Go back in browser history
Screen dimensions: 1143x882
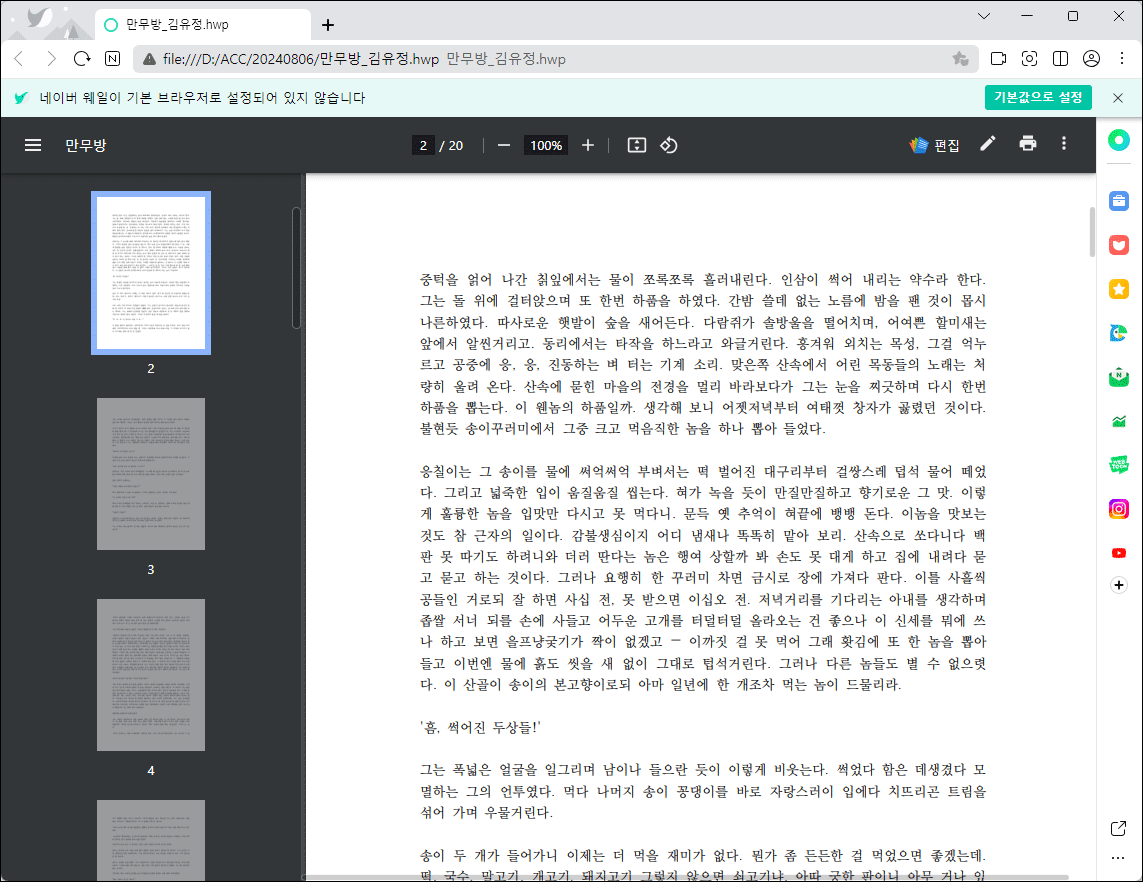[x=20, y=59]
